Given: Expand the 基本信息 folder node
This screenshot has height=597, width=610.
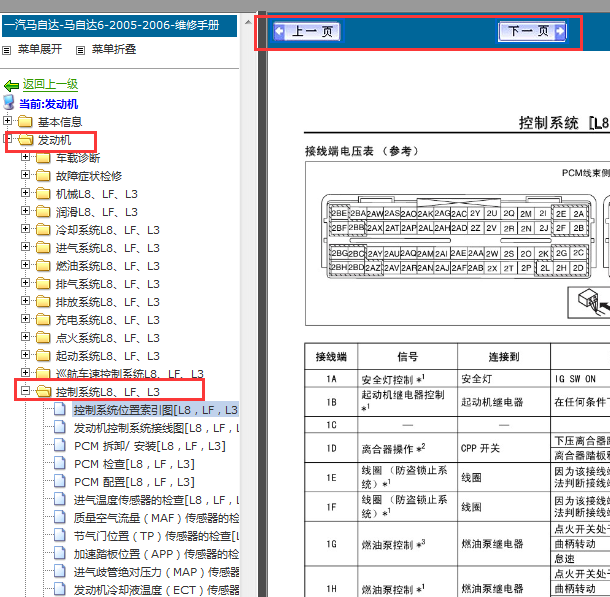Looking at the screenshot, I should 7,121.
